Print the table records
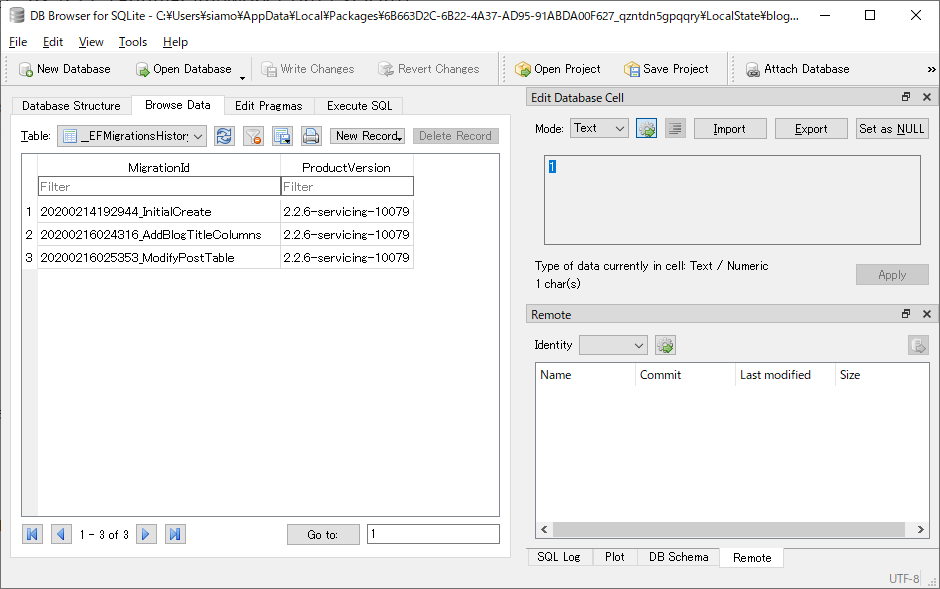940x589 pixels. click(x=310, y=137)
